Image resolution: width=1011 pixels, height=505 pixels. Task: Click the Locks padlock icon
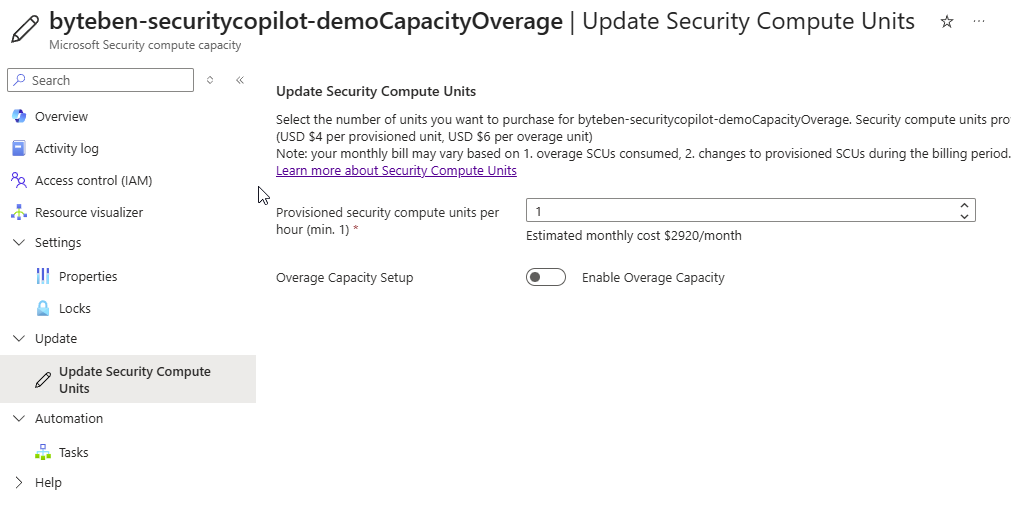tap(43, 309)
